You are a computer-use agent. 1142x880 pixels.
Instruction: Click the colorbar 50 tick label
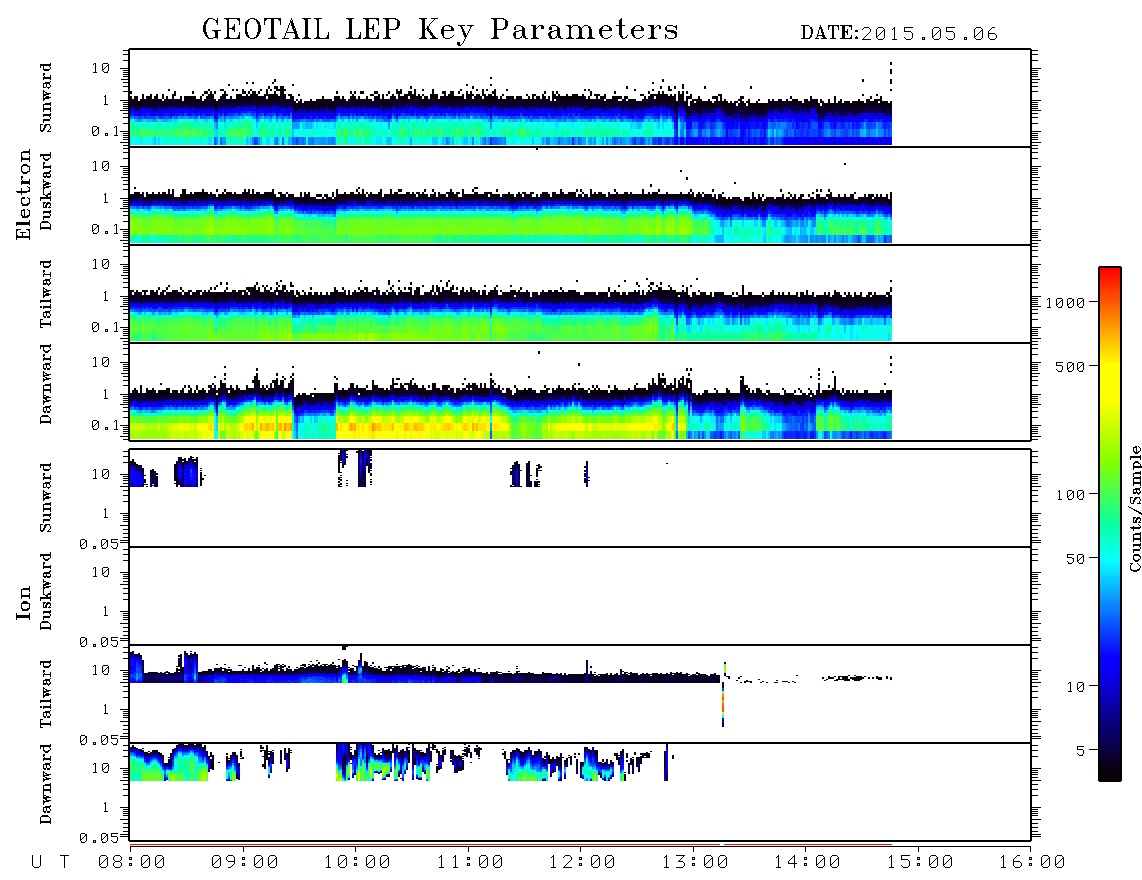pos(1076,559)
